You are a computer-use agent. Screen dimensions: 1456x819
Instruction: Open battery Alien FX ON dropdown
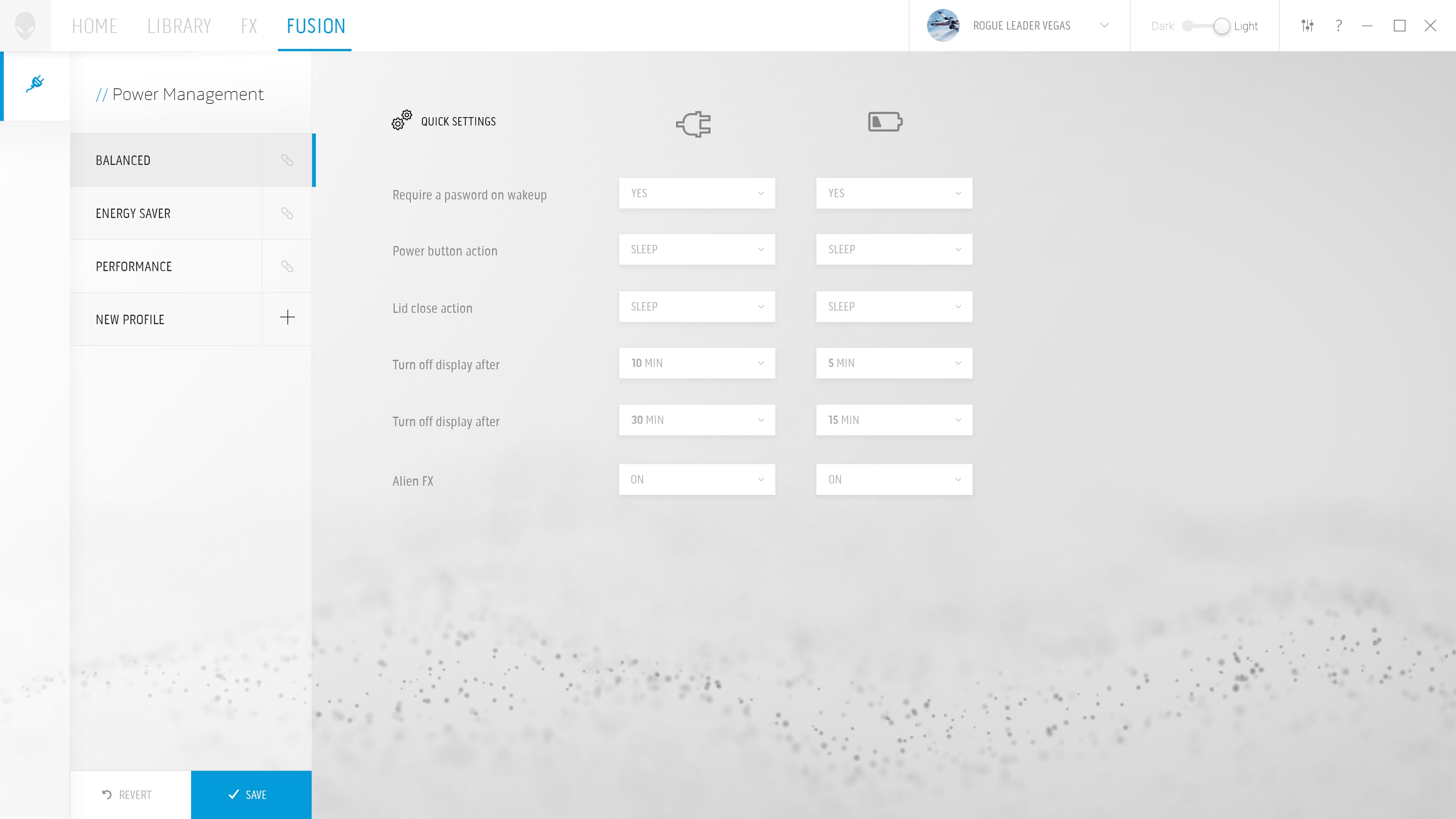tap(894, 479)
